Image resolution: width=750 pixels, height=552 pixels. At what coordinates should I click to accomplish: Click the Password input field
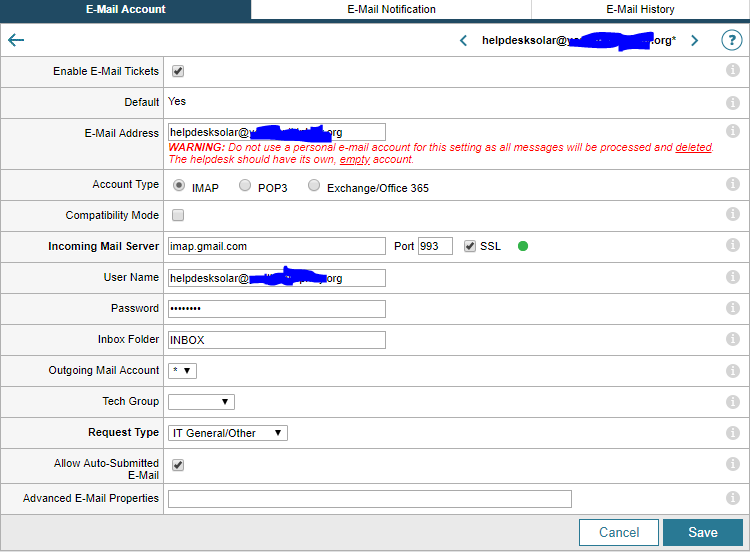276,309
